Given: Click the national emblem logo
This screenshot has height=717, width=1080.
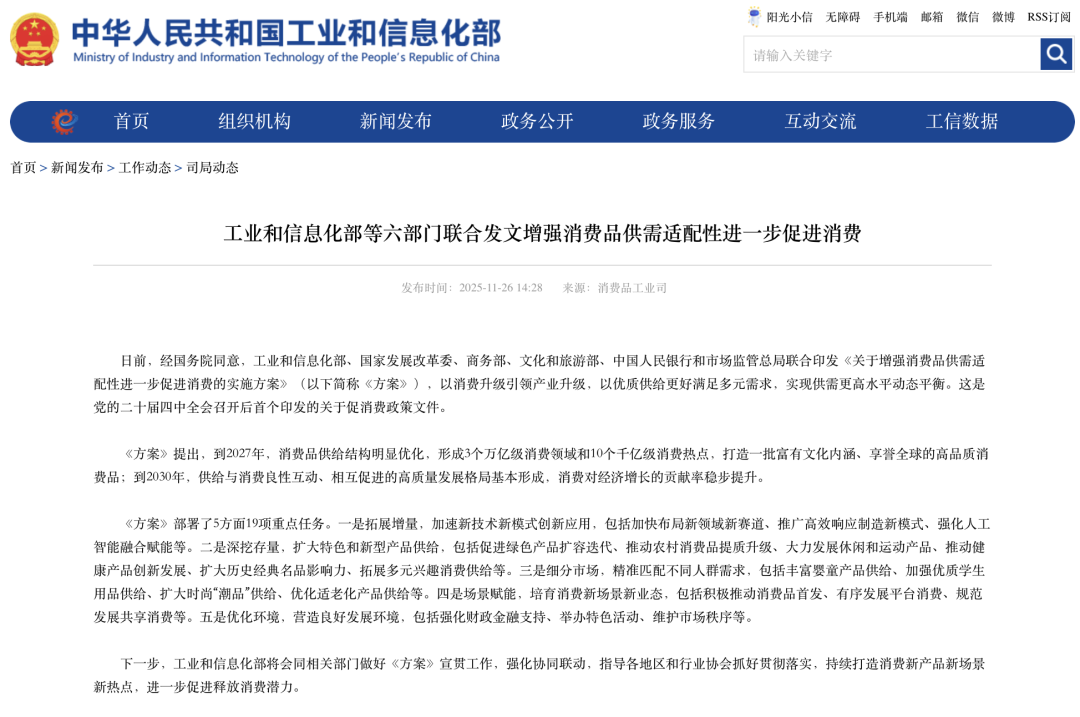Looking at the screenshot, I should 34,40.
